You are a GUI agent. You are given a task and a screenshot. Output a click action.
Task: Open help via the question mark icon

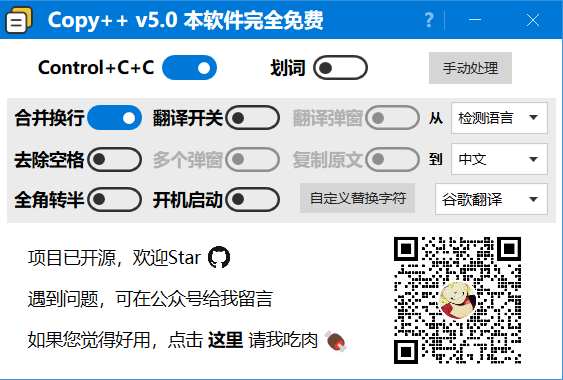pyautogui.click(x=429, y=20)
